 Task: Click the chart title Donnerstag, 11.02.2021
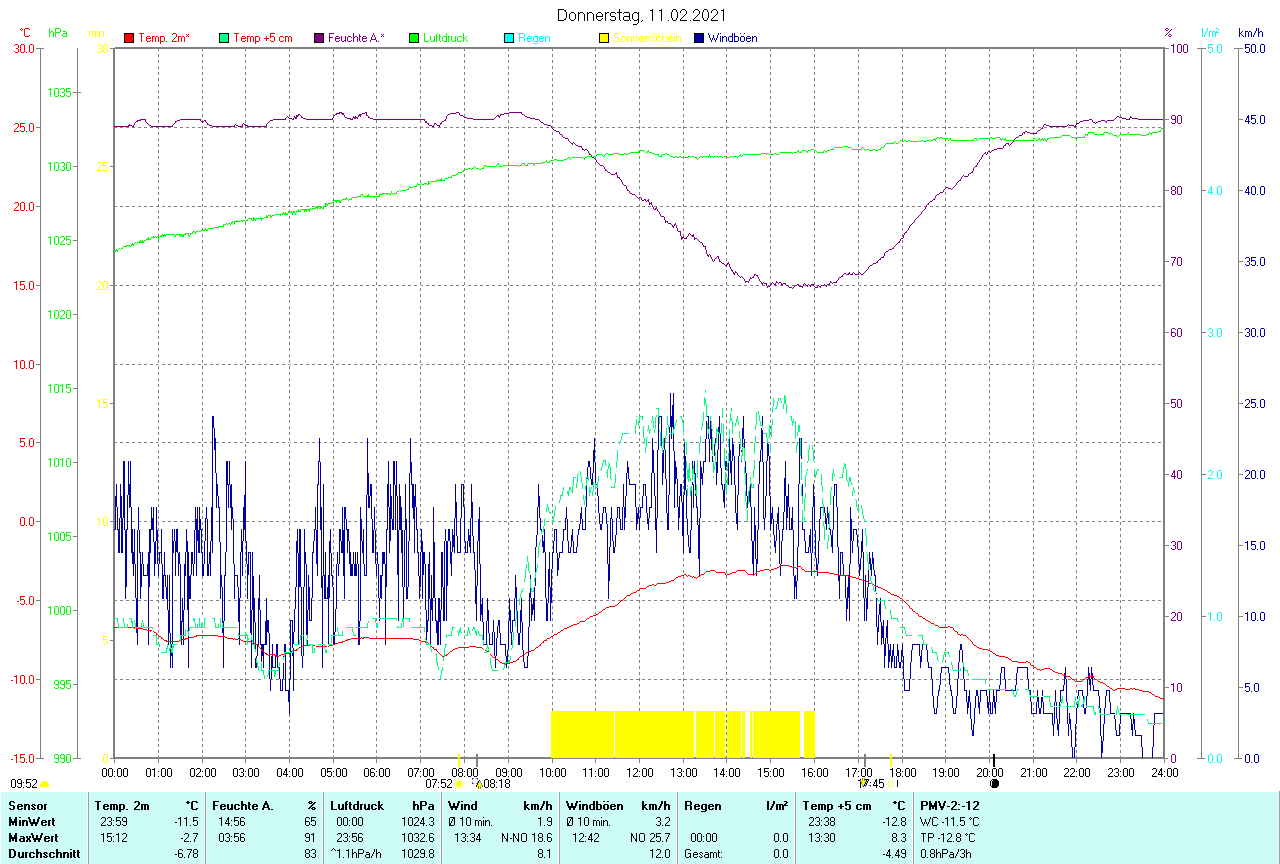[641, 15]
